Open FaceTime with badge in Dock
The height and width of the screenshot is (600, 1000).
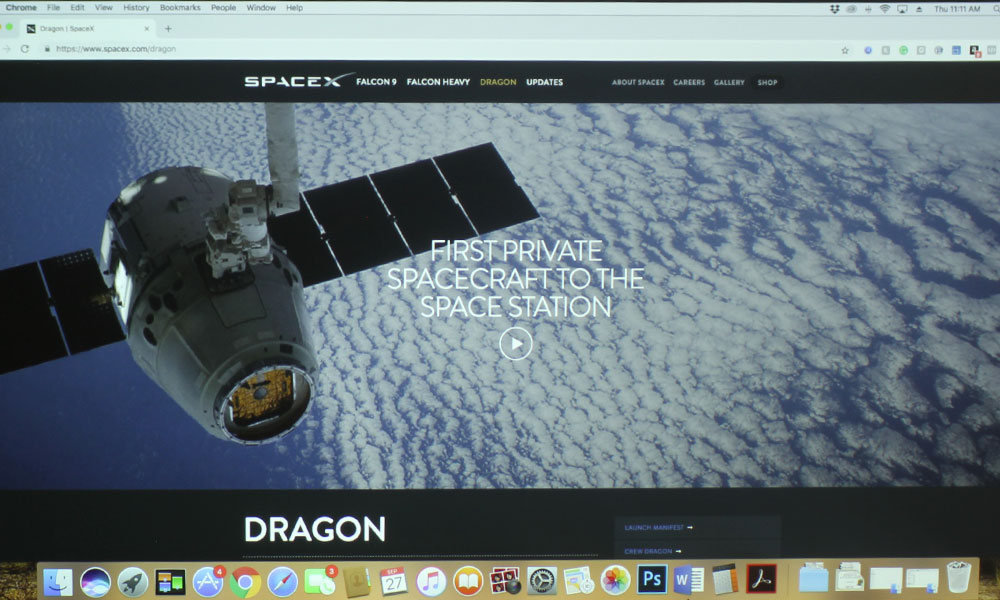click(x=320, y=582)
